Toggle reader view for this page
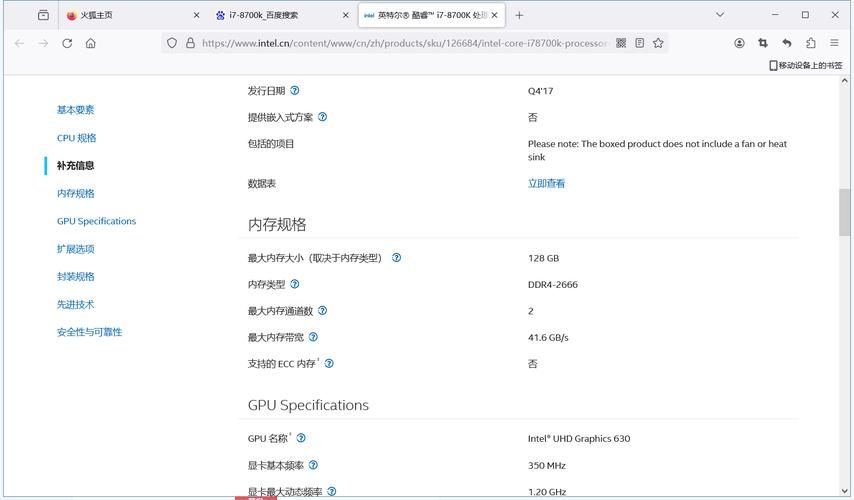Screen dimensions: 854x500 [639, 43]
